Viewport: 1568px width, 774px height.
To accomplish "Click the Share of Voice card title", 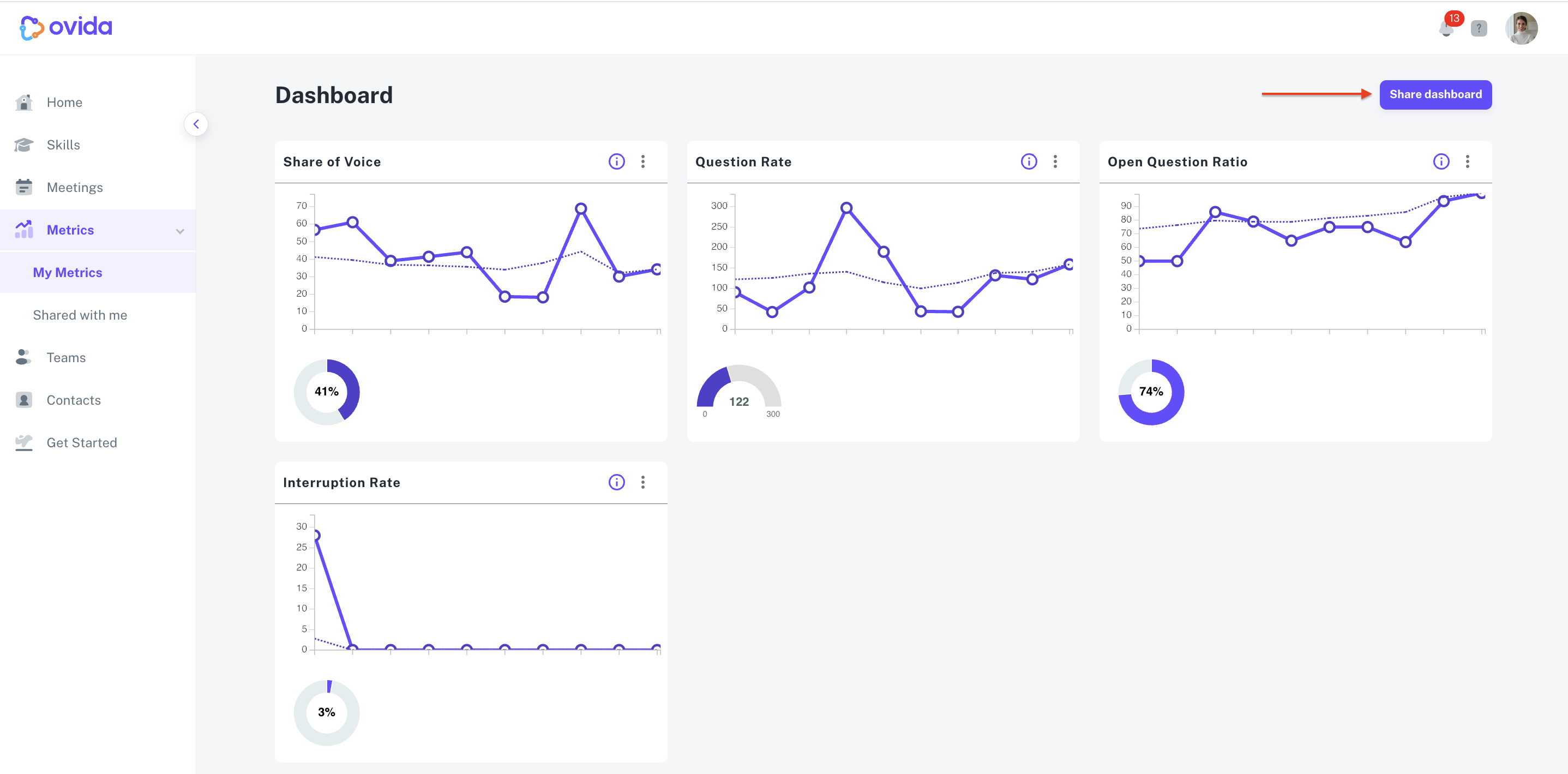I will point(332,162).
